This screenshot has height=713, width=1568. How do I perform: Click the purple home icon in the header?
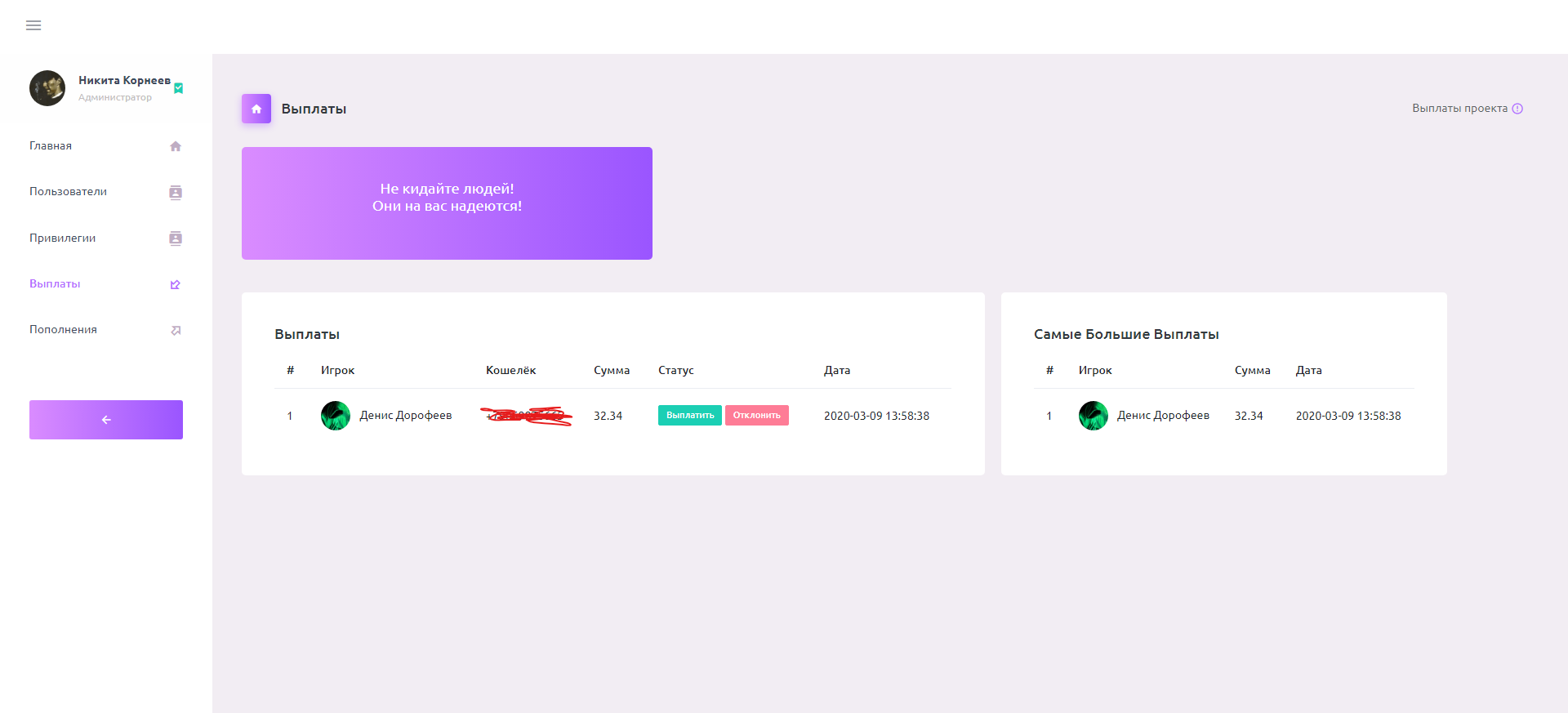click(x=256, y=109)
